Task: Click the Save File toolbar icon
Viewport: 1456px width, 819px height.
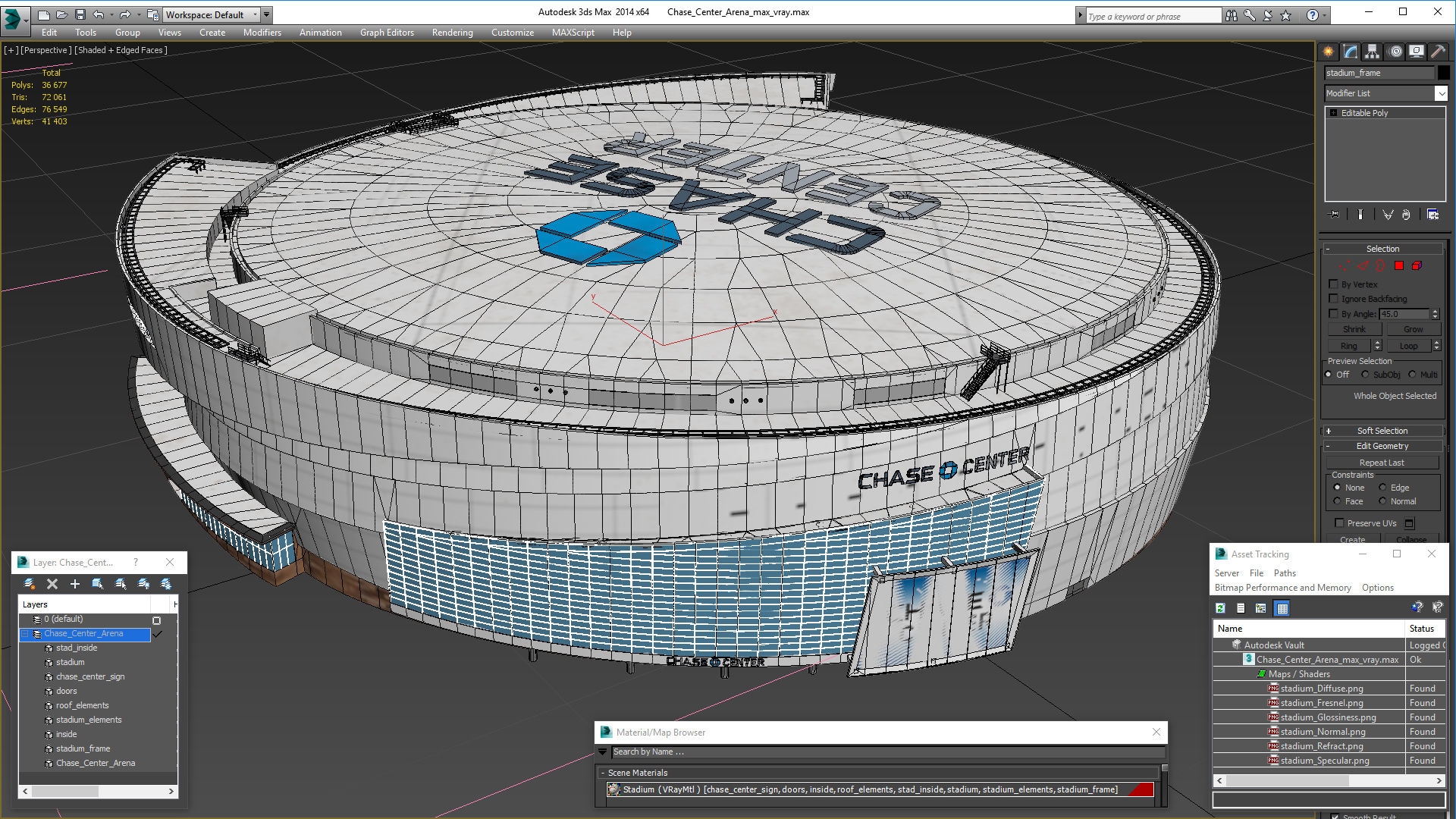Action: tap(80, 14)
